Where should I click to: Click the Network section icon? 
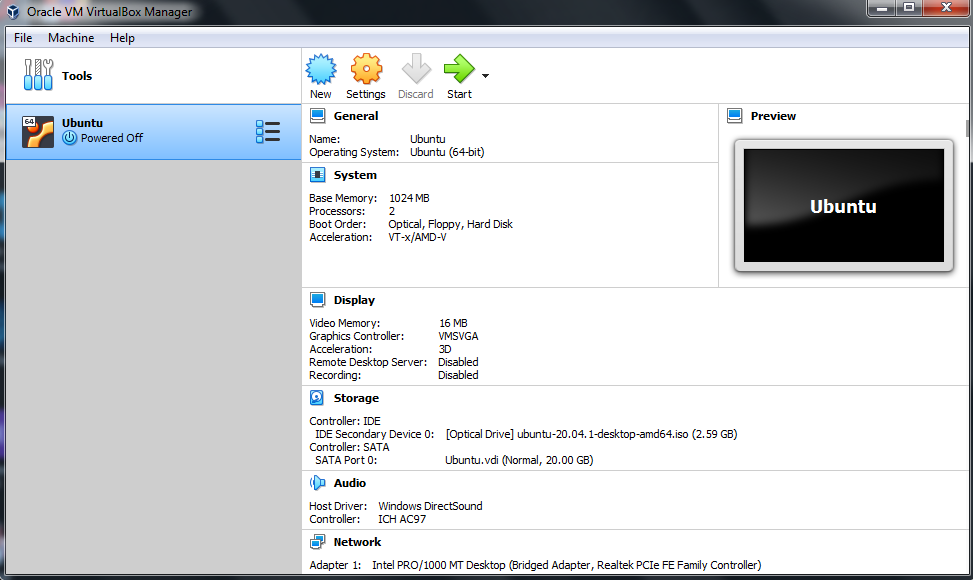pyautogui.click(x=319, y=541)
